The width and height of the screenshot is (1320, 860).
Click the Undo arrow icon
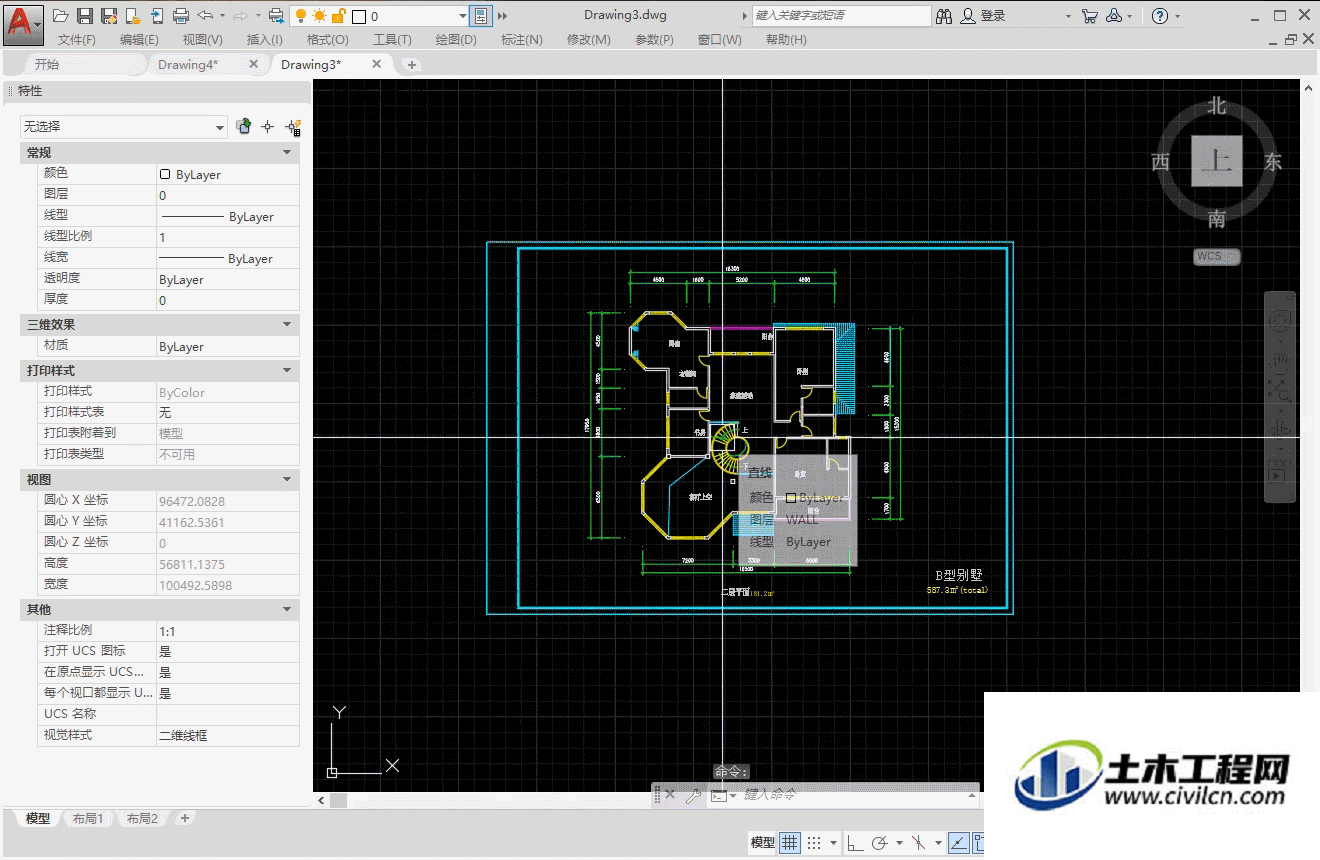click(x=205, y=16)
